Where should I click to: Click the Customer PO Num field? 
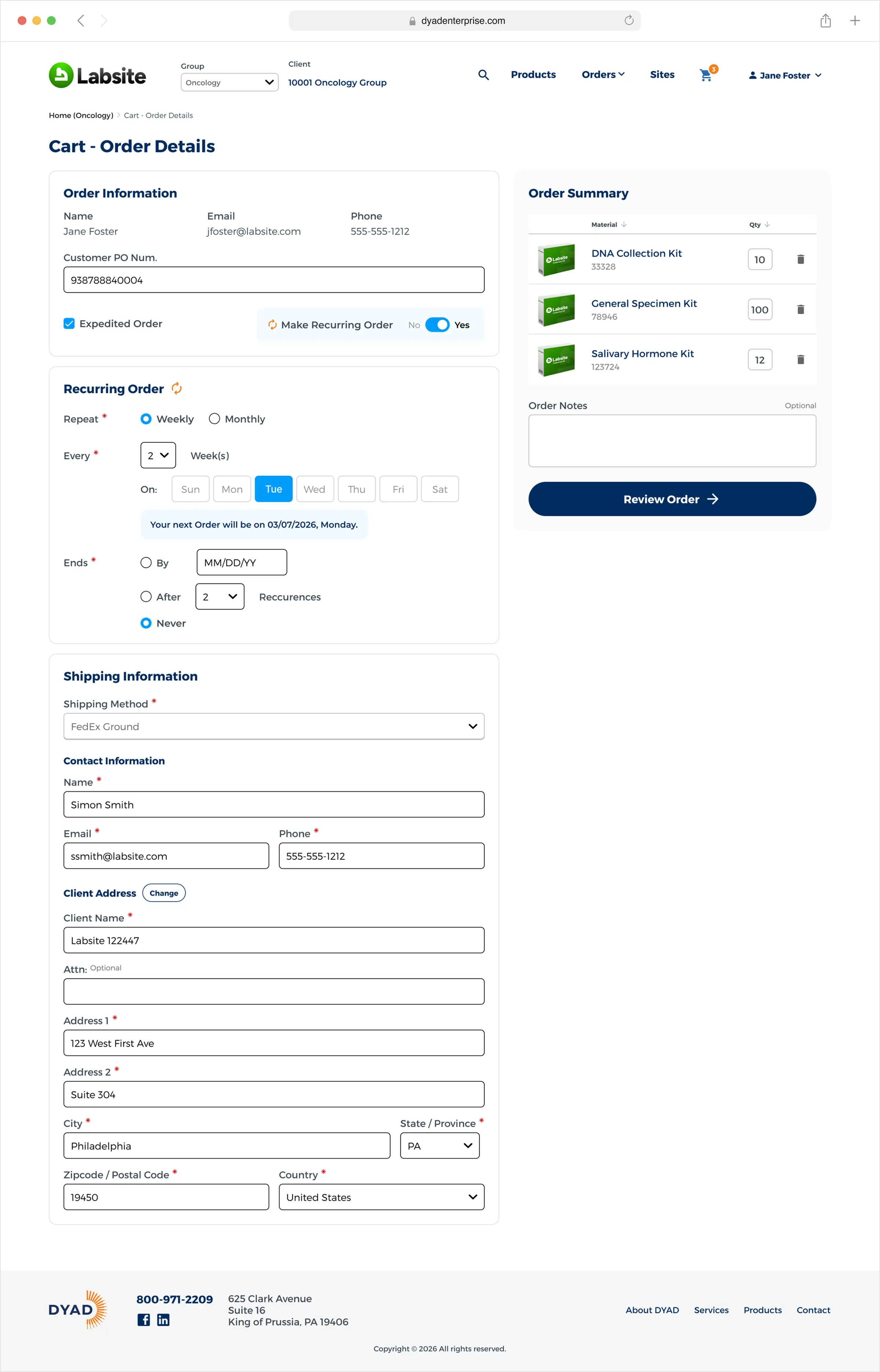[x=274, y=280]
